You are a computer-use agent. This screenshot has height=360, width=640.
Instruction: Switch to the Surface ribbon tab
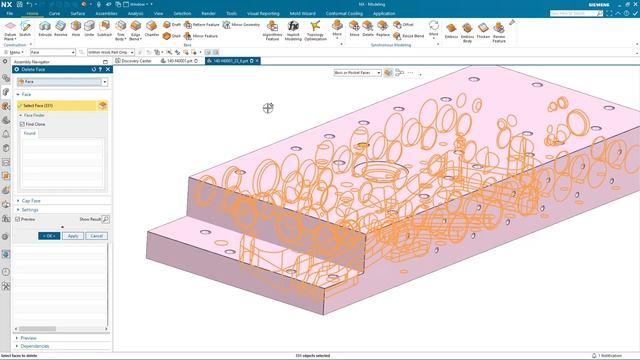[78, 13]
